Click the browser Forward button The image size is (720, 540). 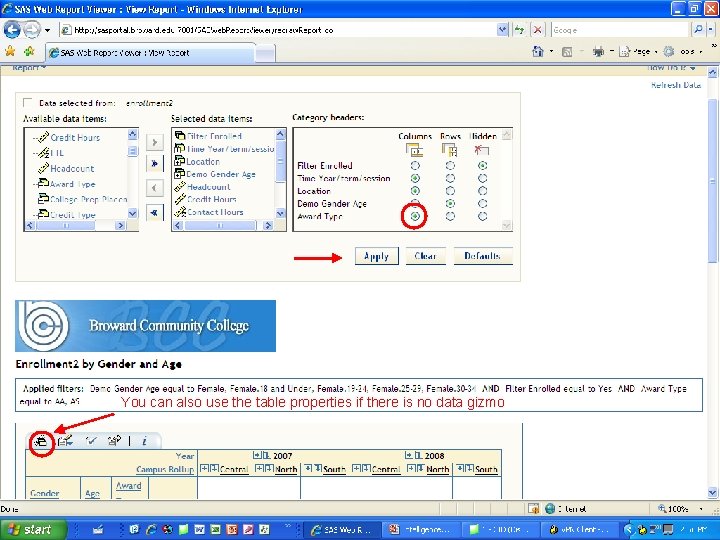pyautogui.click(x=31, y=30)
